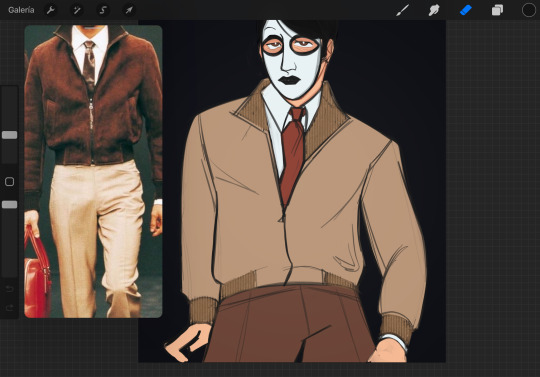Select the Smudge finger tool
The image size is (540, 377).
[x=434, y=10]
